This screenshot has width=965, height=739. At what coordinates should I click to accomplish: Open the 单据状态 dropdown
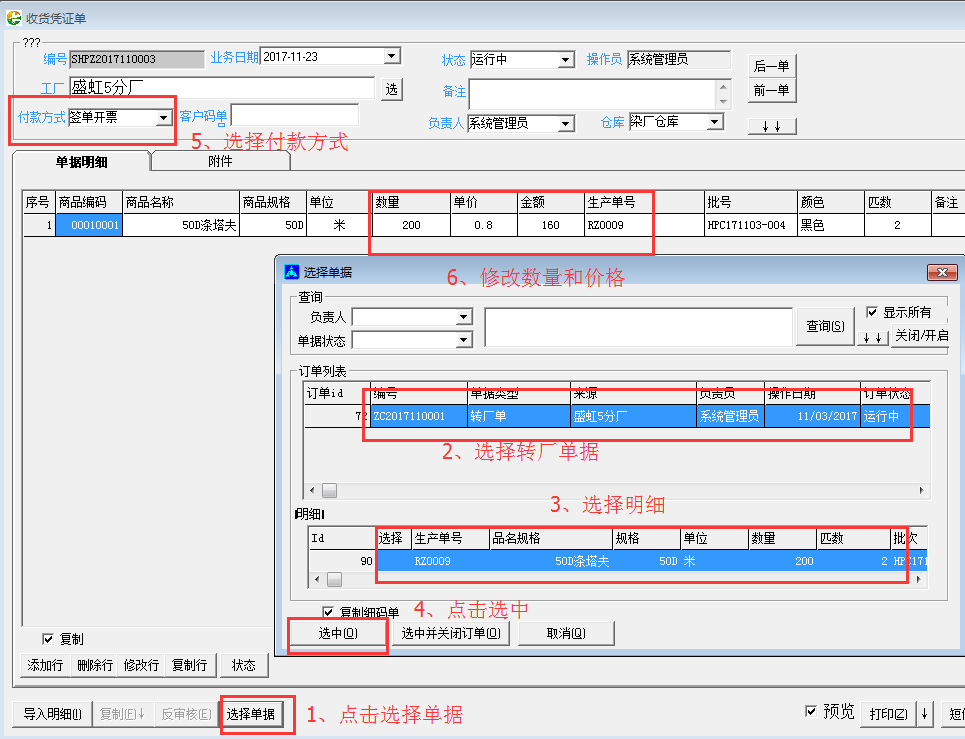coord(464,340)
